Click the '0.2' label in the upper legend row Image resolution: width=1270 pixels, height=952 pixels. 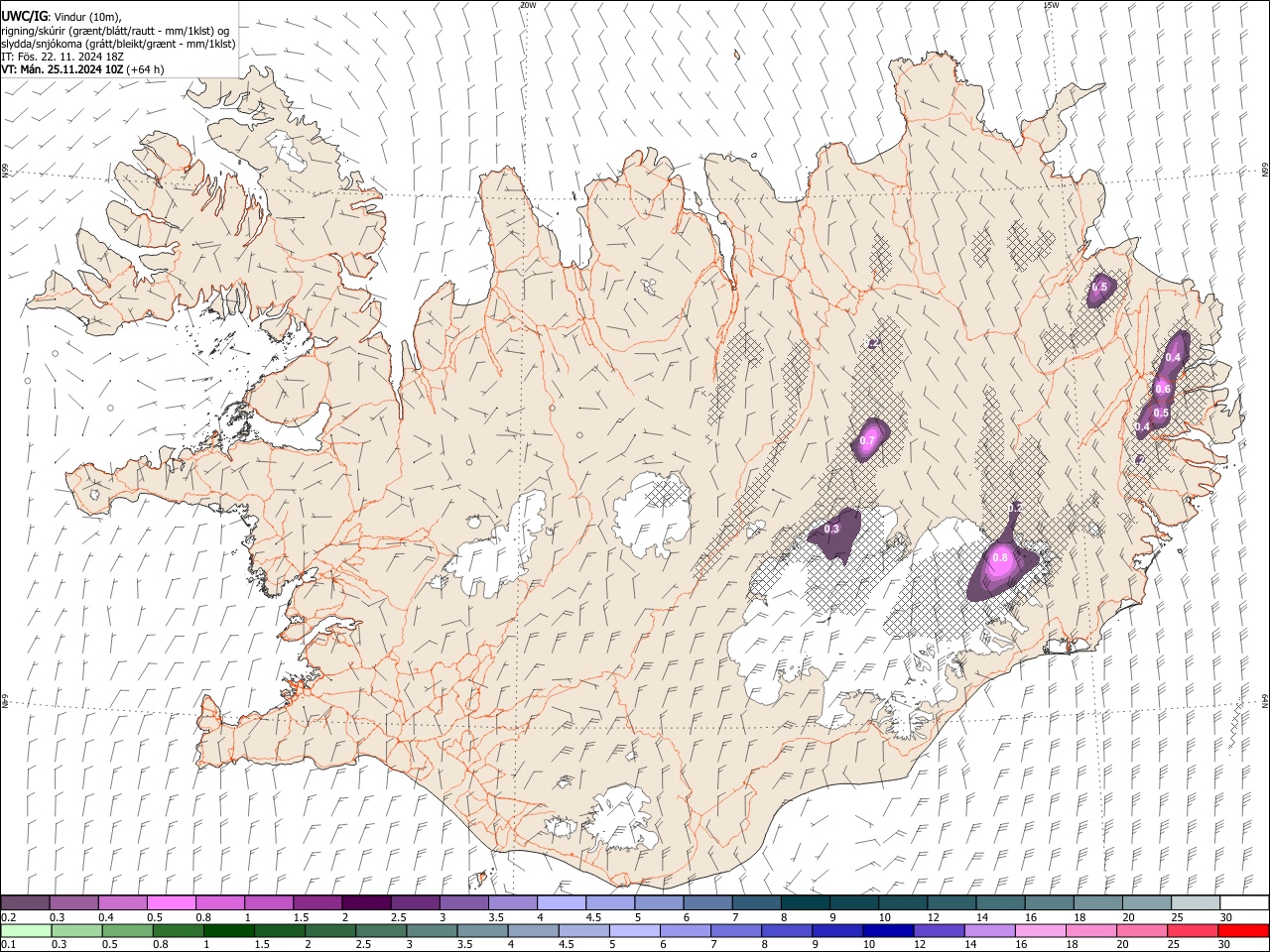9,917
